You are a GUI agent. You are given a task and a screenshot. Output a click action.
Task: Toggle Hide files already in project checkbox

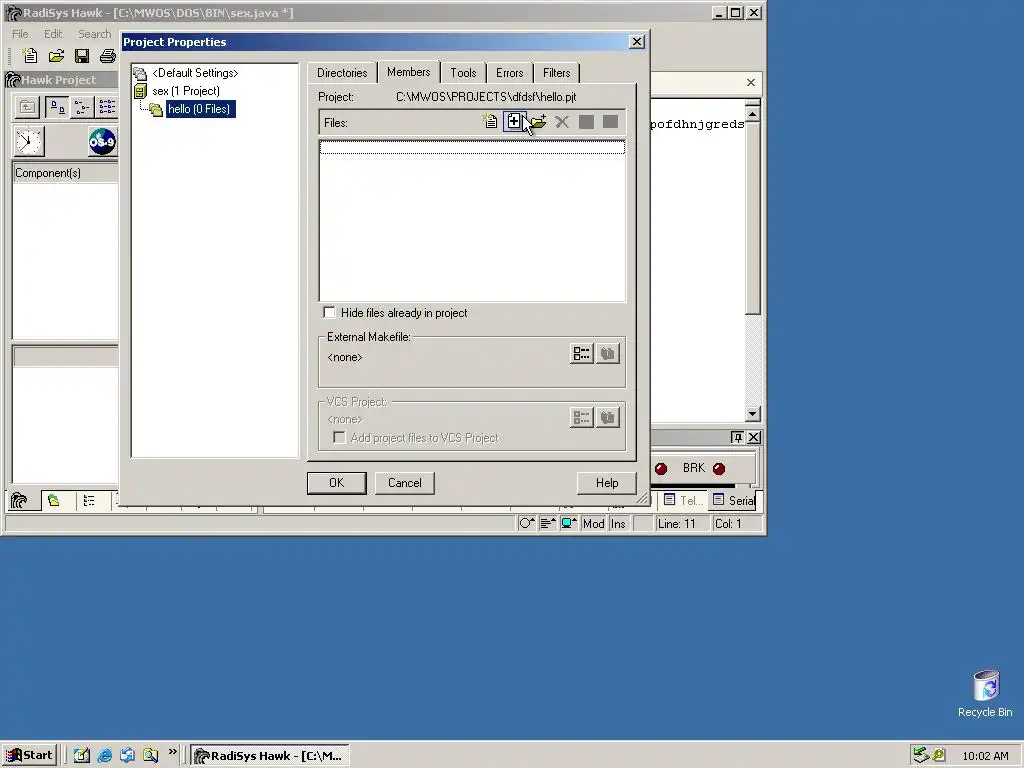(x=330, y=313)
